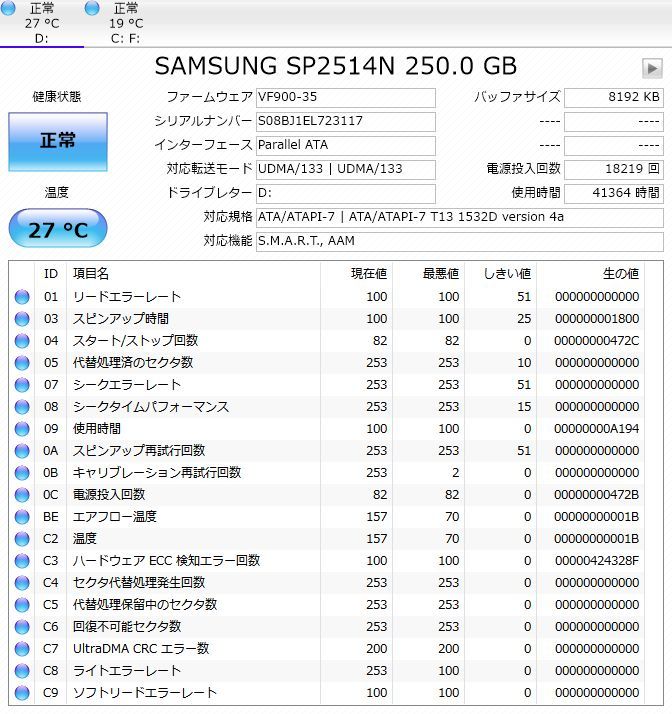The height and width of the screenshot is (714, 672).
Task: Select the 回復不可能セクタ数 attribute name
Action: pyautogui.click(x=127, y=627)
